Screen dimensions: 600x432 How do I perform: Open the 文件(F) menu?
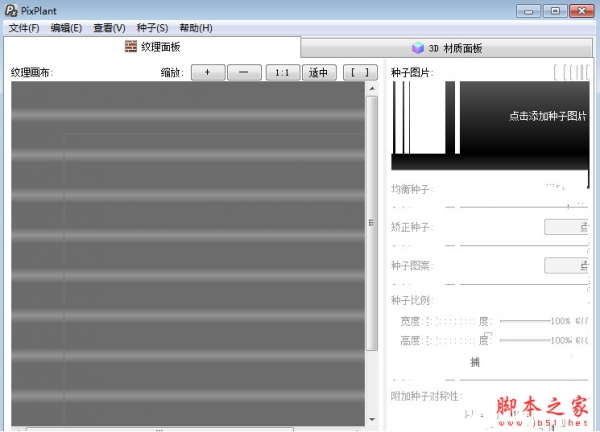coord(24,28)
